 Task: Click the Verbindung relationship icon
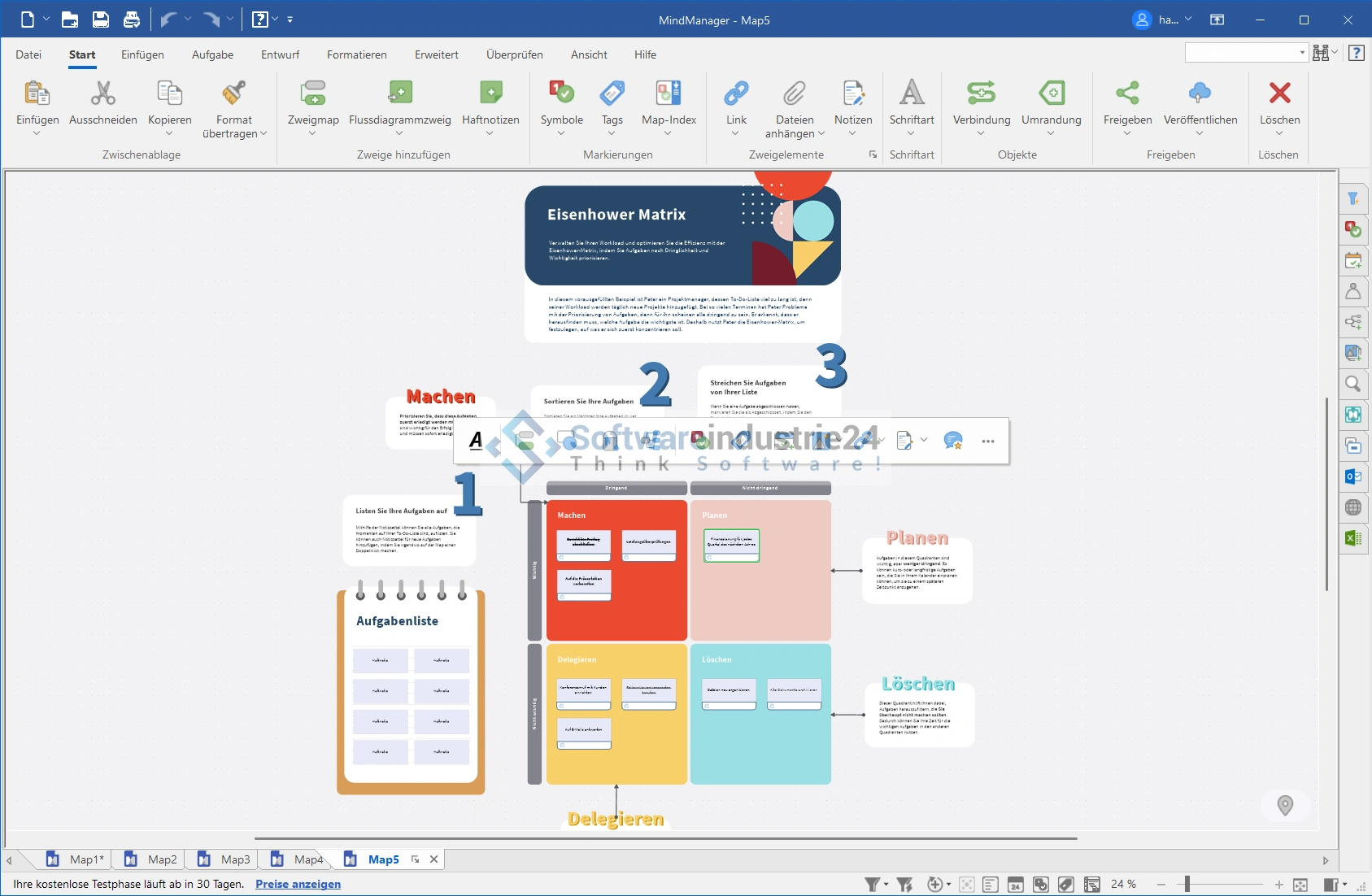pyautogui.click(x=981, y=94)
